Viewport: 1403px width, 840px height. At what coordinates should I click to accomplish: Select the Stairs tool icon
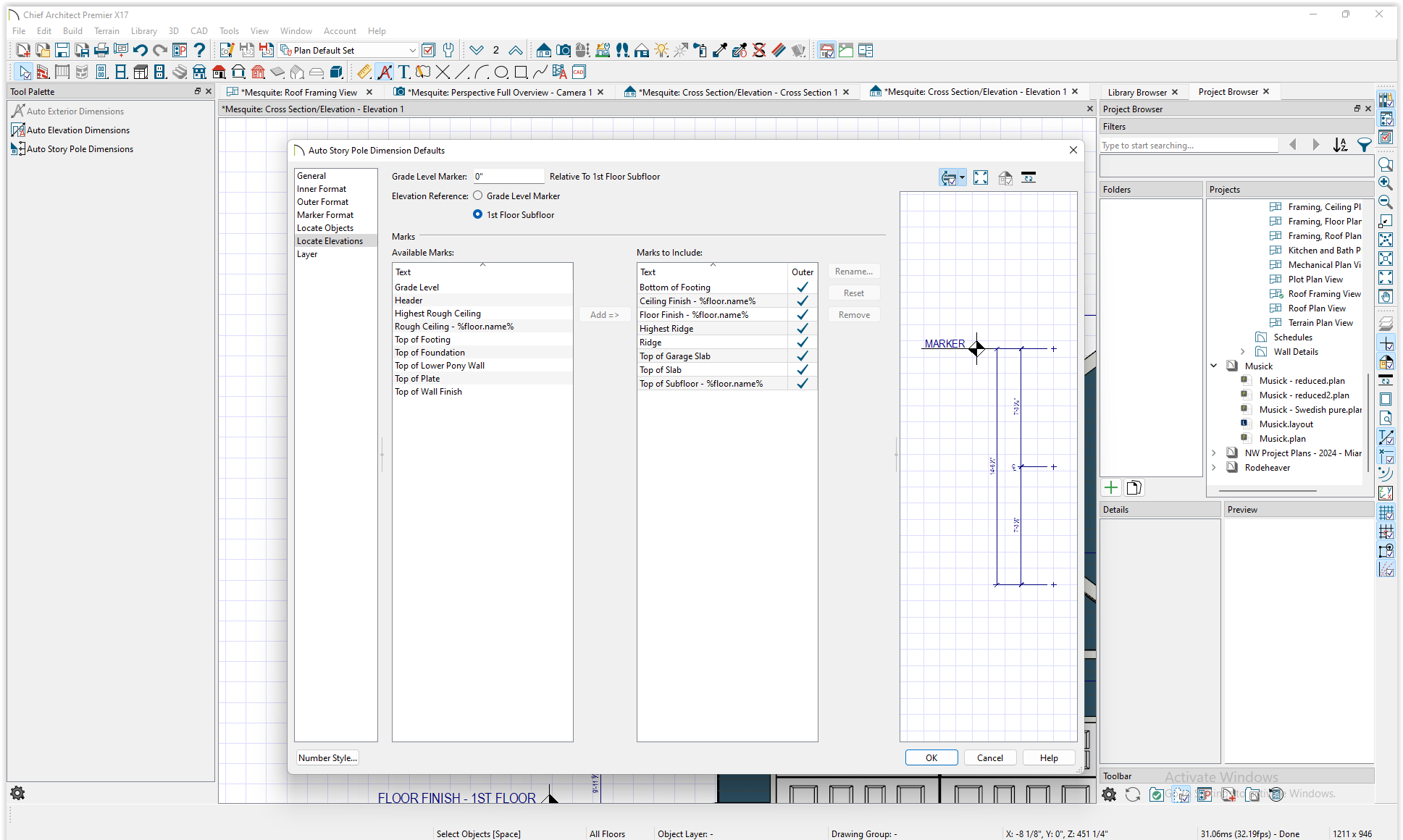[180, 72]
